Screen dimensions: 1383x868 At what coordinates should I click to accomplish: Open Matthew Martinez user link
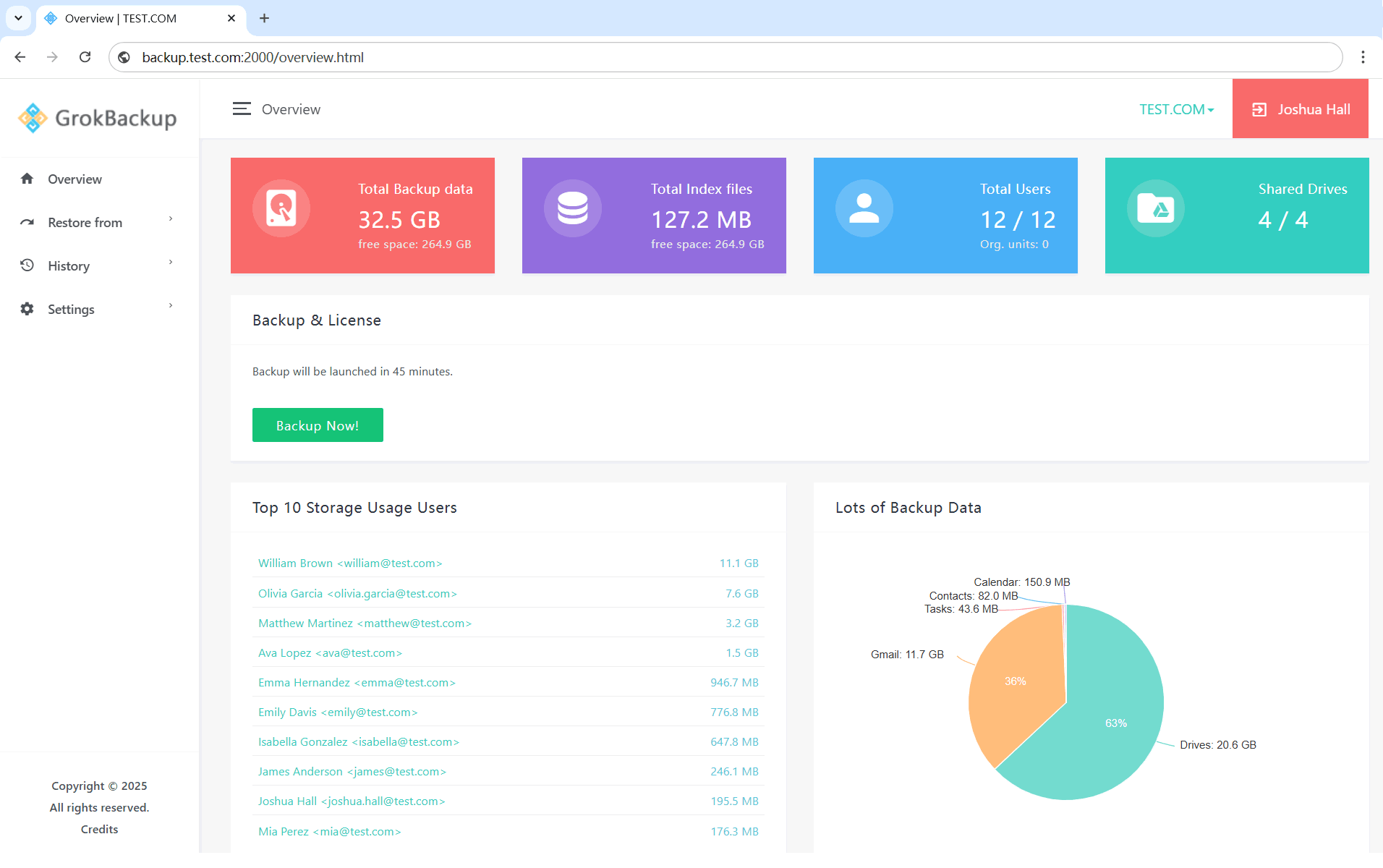coord(365,623)
